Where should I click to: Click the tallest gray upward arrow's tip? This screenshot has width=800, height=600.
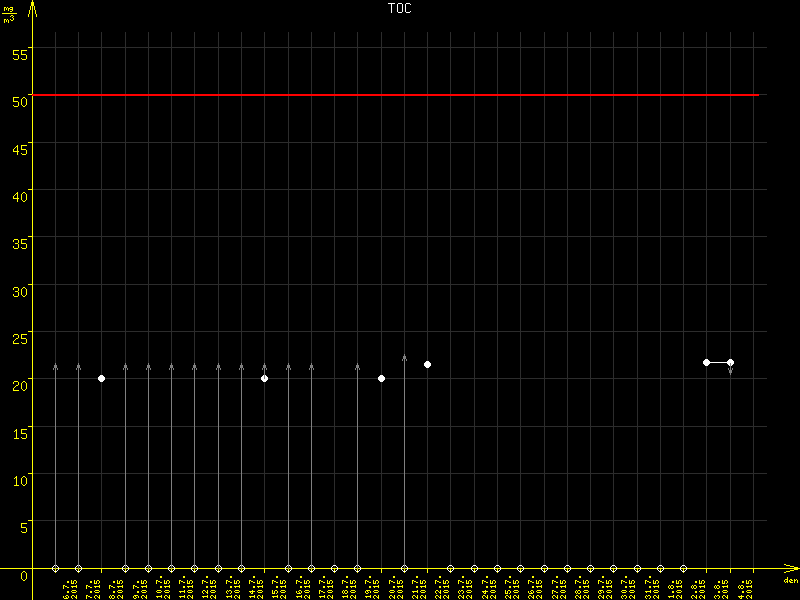click(x=404, y=356)
